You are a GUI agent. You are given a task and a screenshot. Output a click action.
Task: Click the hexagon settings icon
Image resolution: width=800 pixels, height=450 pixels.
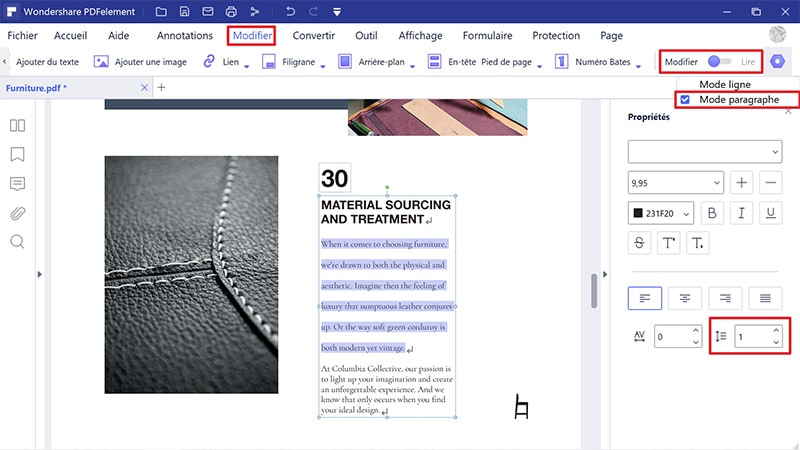777,62
